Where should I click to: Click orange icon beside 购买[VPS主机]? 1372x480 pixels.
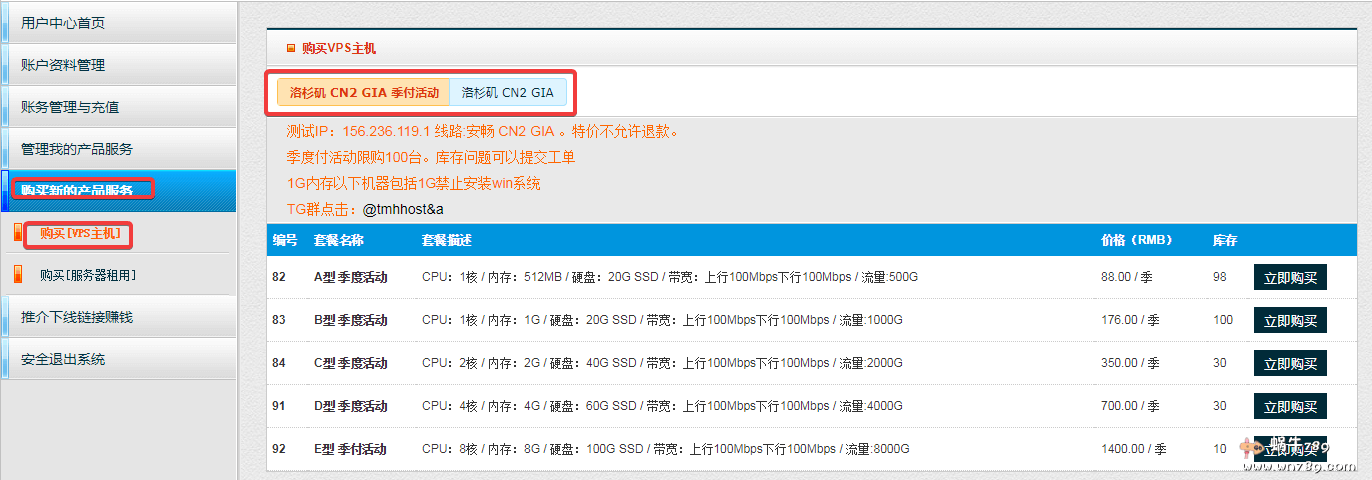point(17,233)
